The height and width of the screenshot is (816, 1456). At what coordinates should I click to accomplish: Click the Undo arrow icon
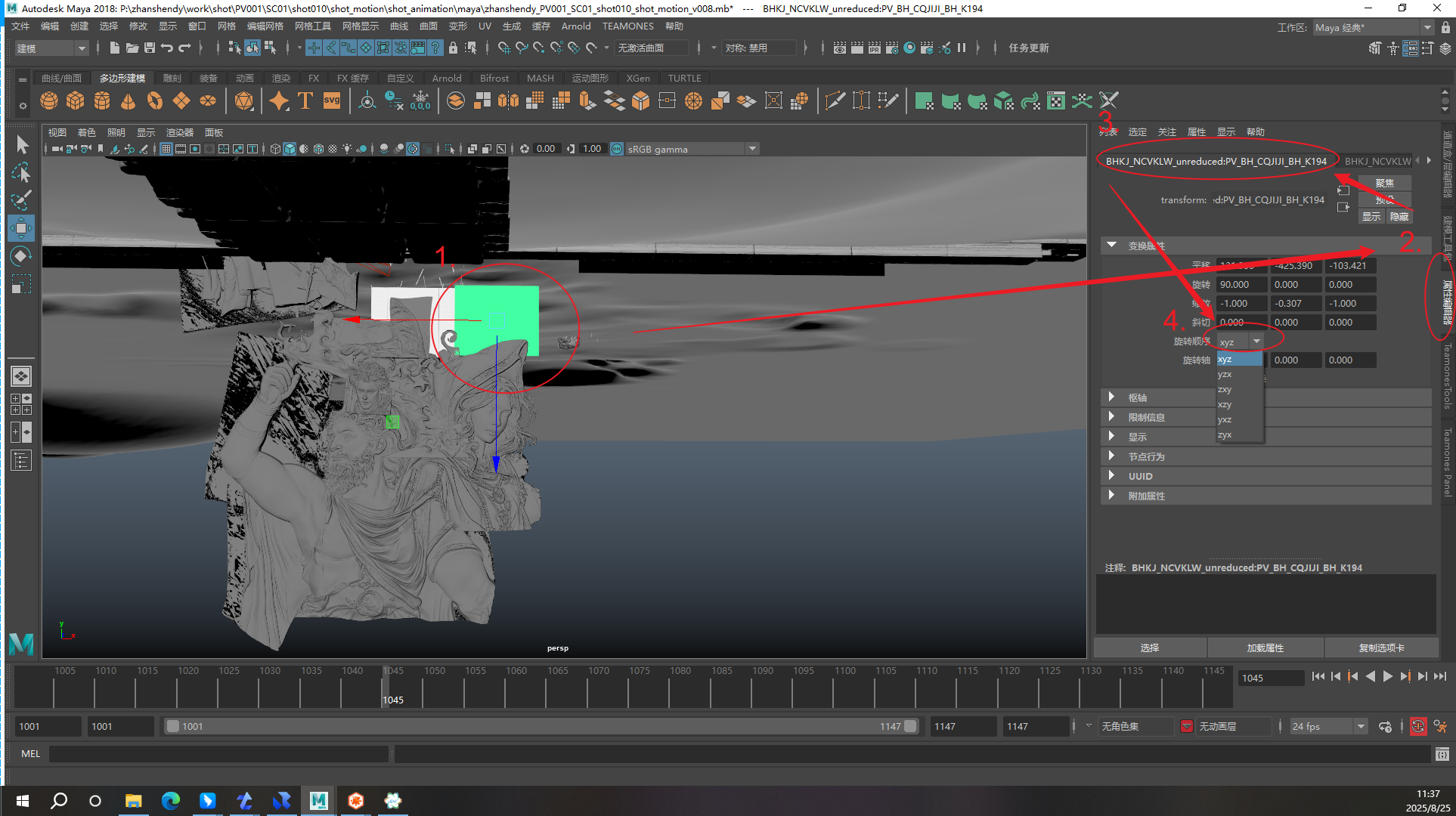pyautogui.click(x=167, y=48)
